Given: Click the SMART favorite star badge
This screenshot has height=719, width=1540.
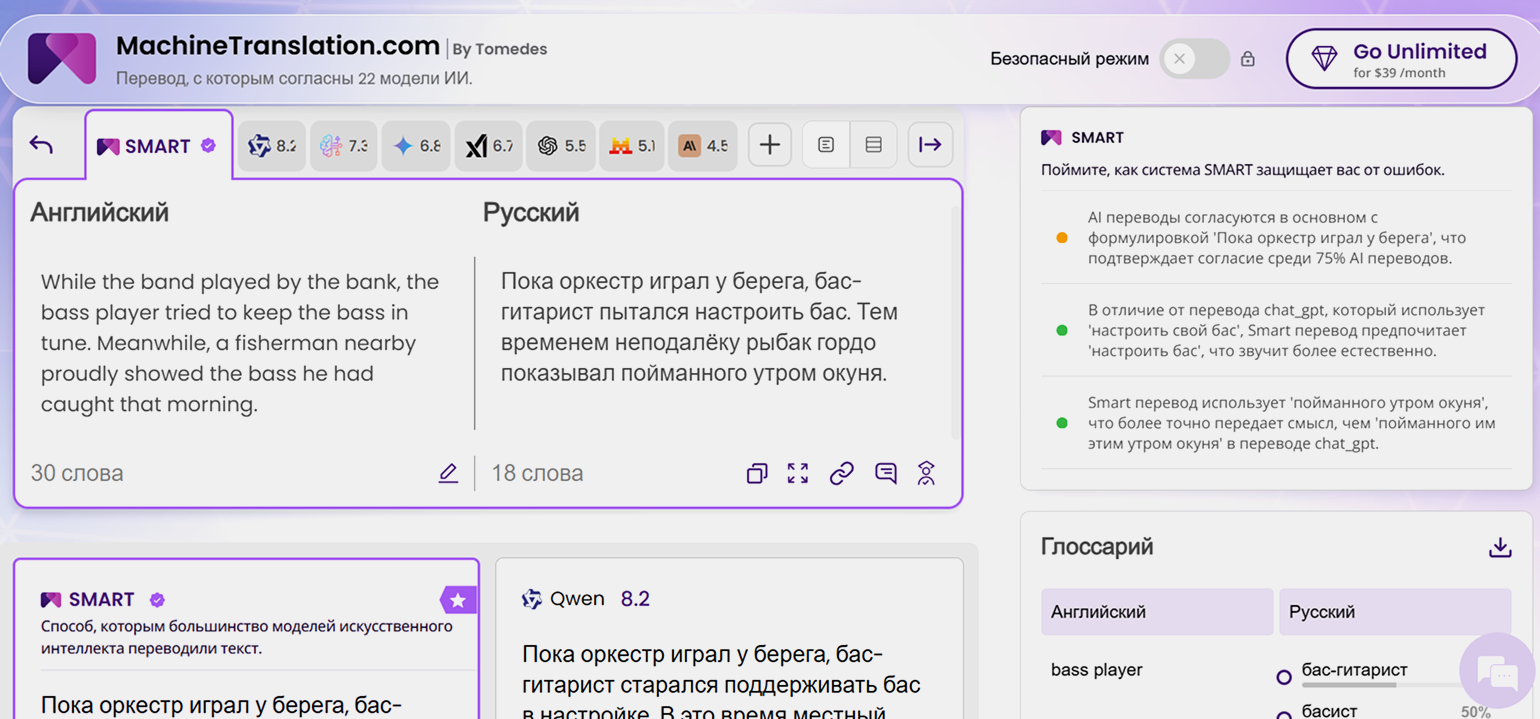Looking at the screenshot, I should click(457, 600).
